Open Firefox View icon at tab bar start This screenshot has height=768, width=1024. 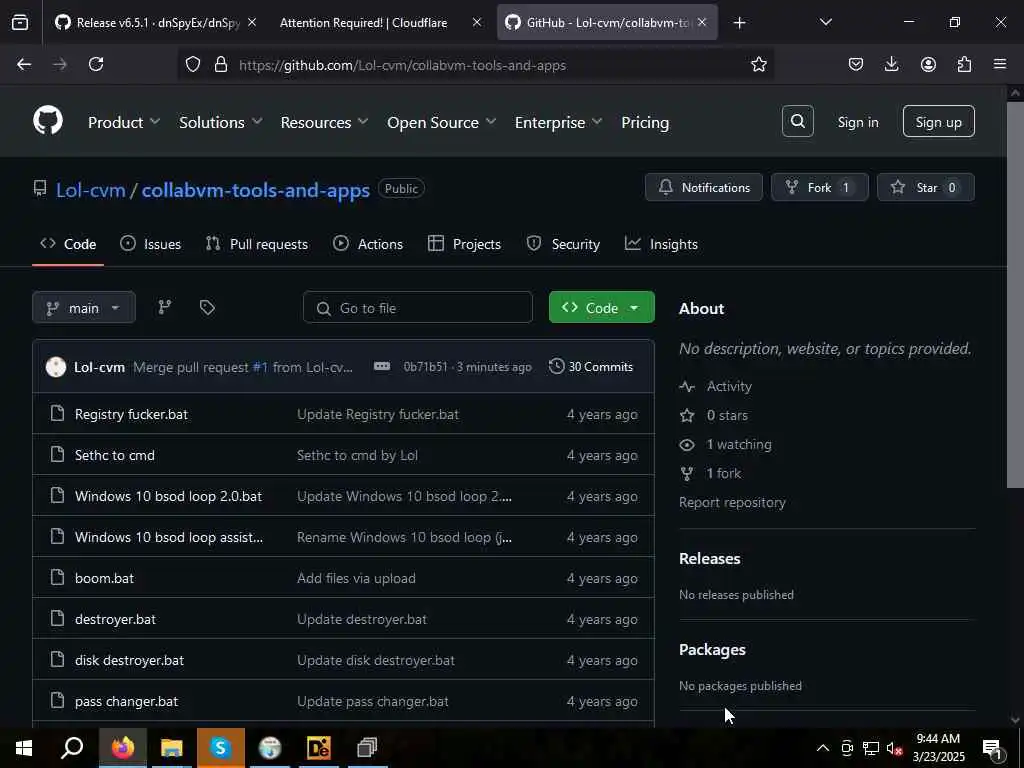click(x=20, y=23)
